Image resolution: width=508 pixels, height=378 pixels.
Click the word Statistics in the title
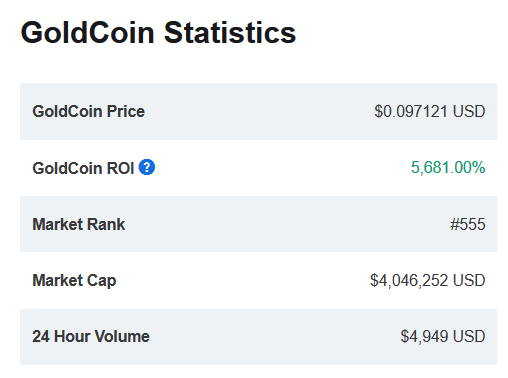230,33
